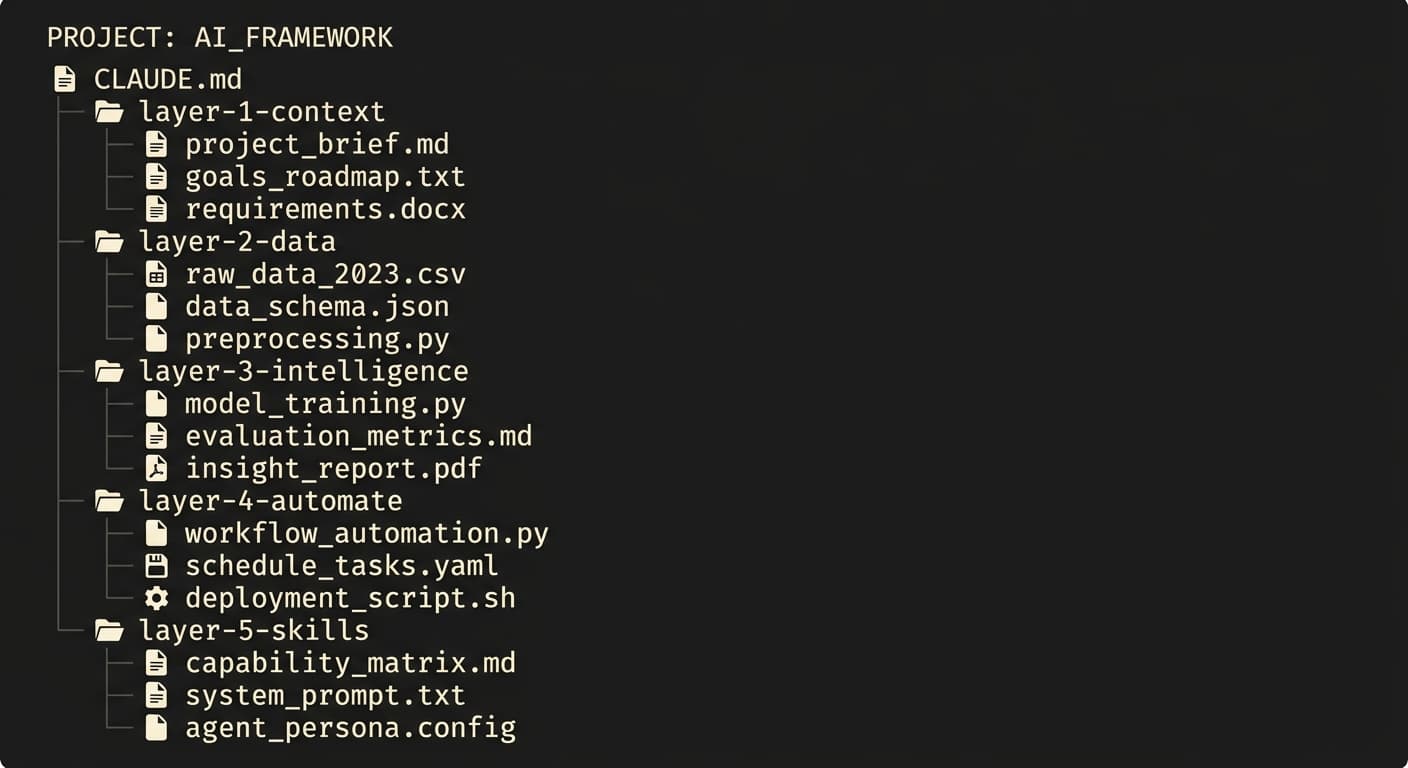Click the project_brief.md file icon
The image size is (1408, 768).
tap(156, 144)
